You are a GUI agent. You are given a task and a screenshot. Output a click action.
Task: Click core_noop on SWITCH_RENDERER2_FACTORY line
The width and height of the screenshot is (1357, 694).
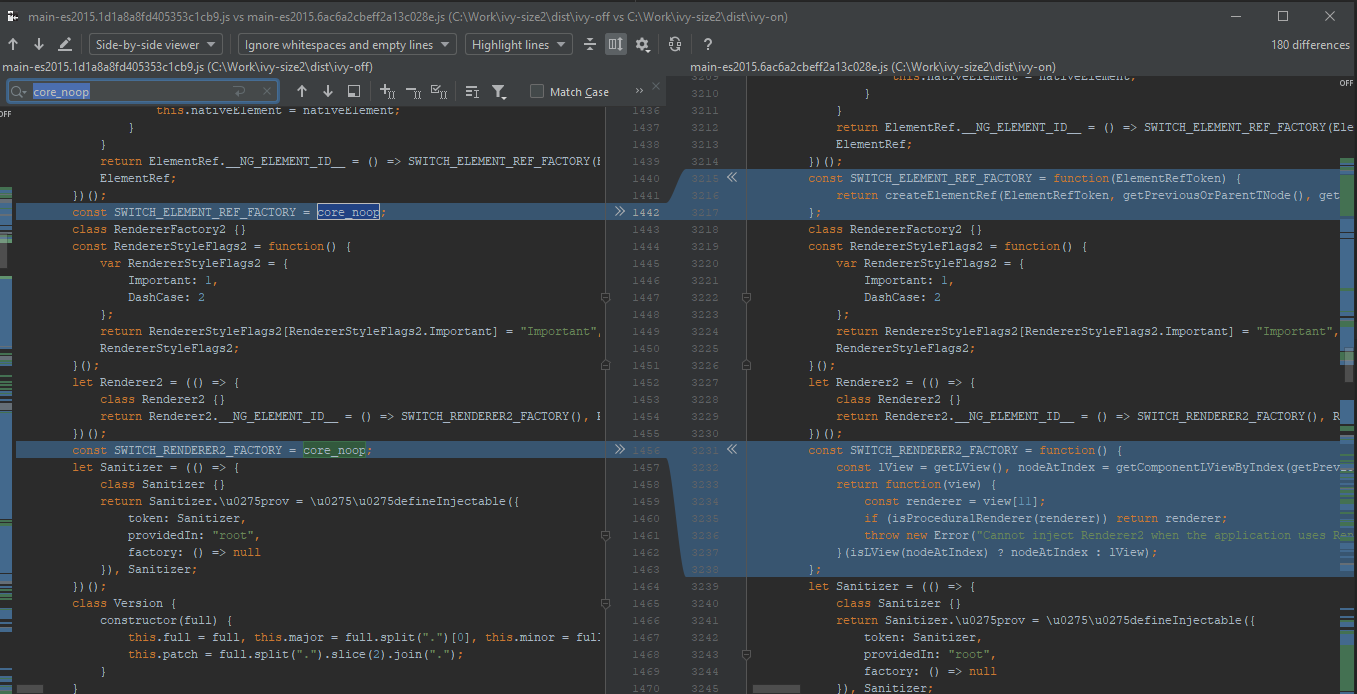(x=334, y=450)
